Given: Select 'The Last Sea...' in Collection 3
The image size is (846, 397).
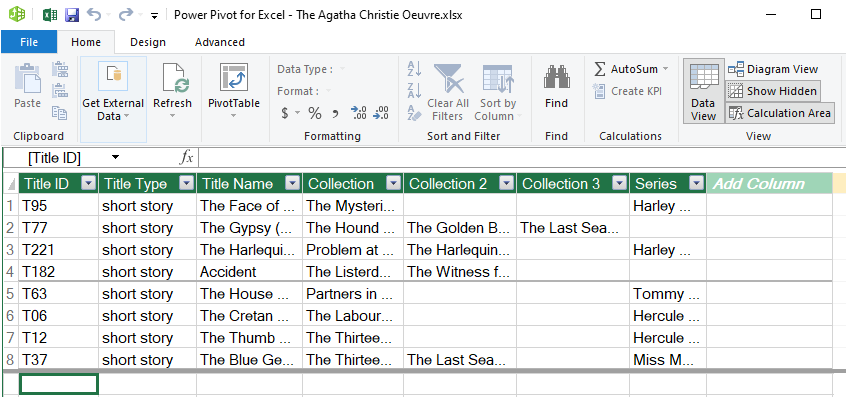Looking at the screenshot, I should (x=573, y=228).
